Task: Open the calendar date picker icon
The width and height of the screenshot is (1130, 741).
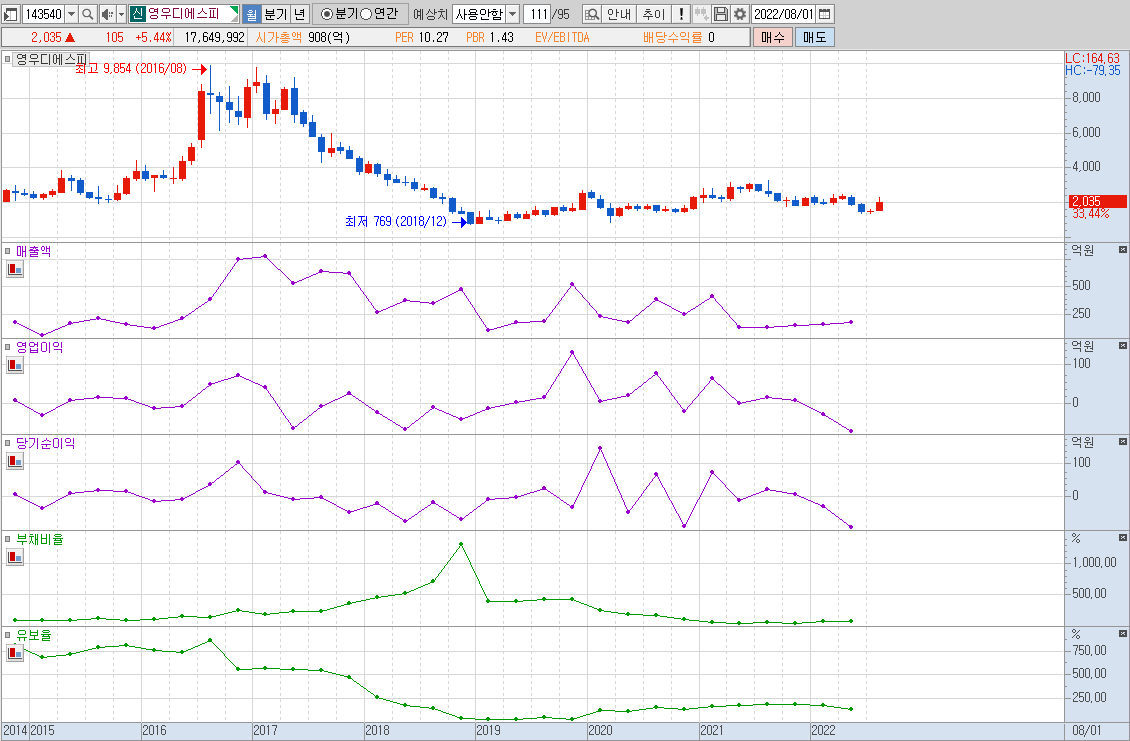Action: [x=825, y=14]
